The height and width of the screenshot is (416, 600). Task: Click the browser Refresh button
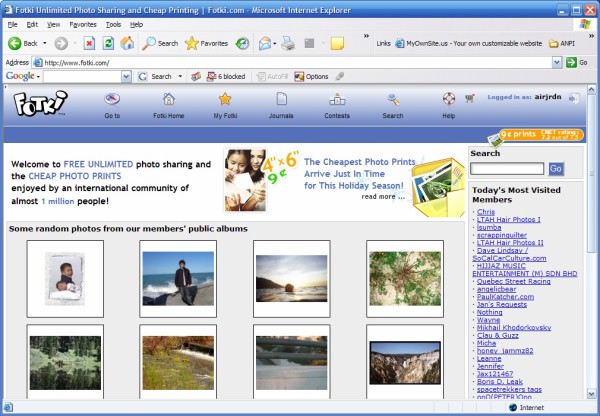coord(108,44)
